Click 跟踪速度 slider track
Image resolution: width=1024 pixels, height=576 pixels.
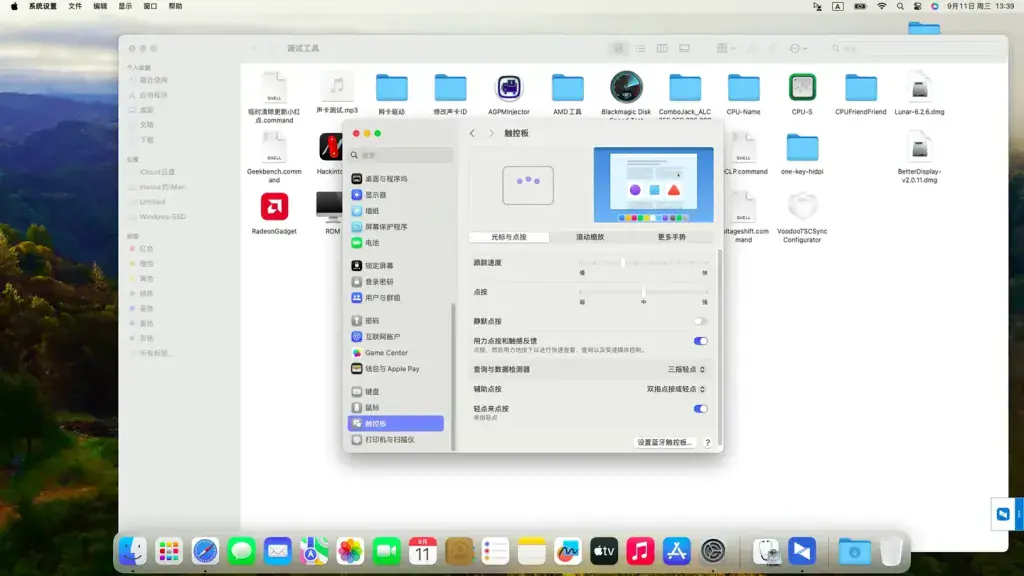(x=643, y=263)
